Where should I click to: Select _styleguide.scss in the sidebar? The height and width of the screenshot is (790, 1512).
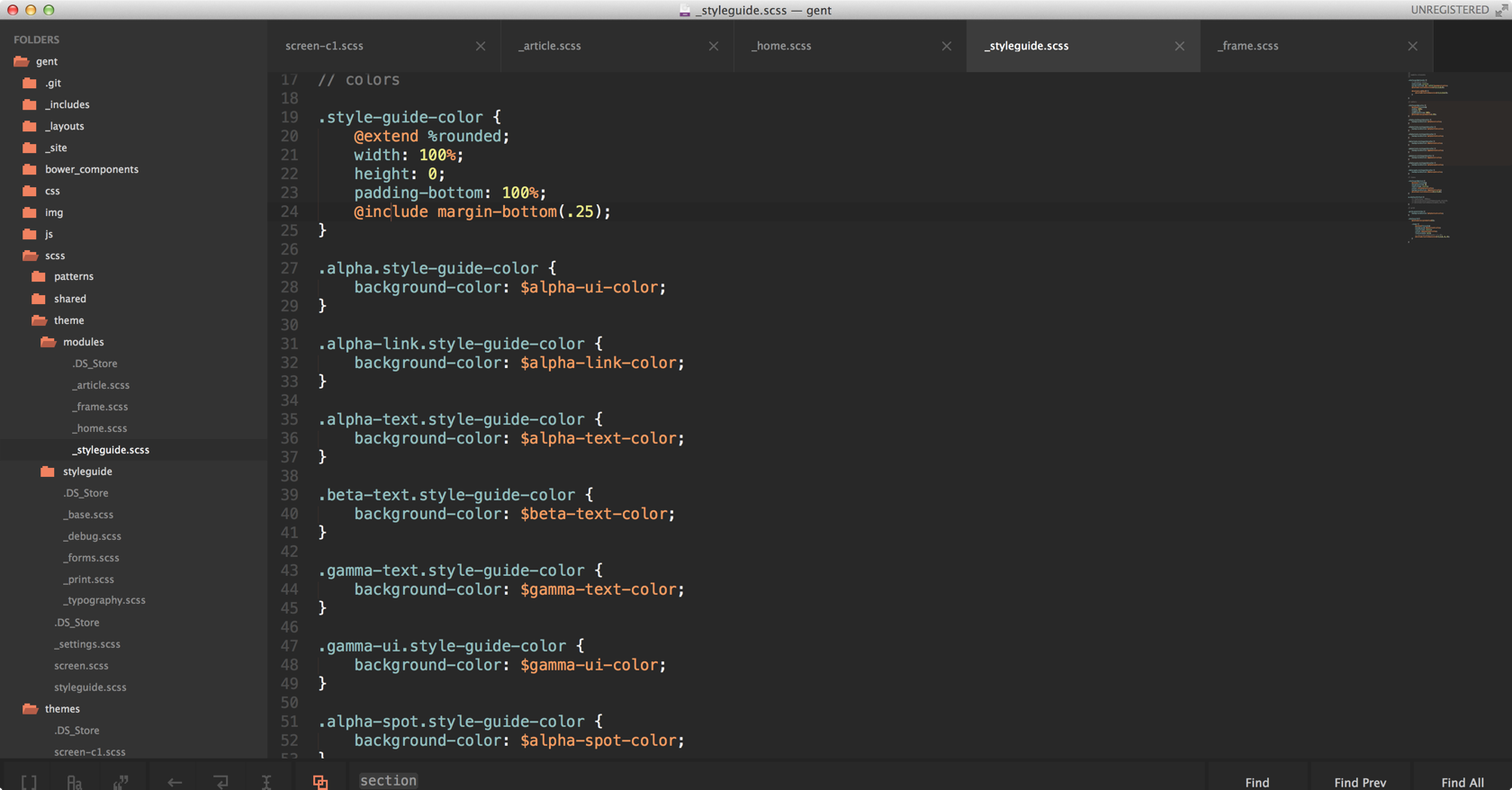pyautogui.click(x=111, y=450)
